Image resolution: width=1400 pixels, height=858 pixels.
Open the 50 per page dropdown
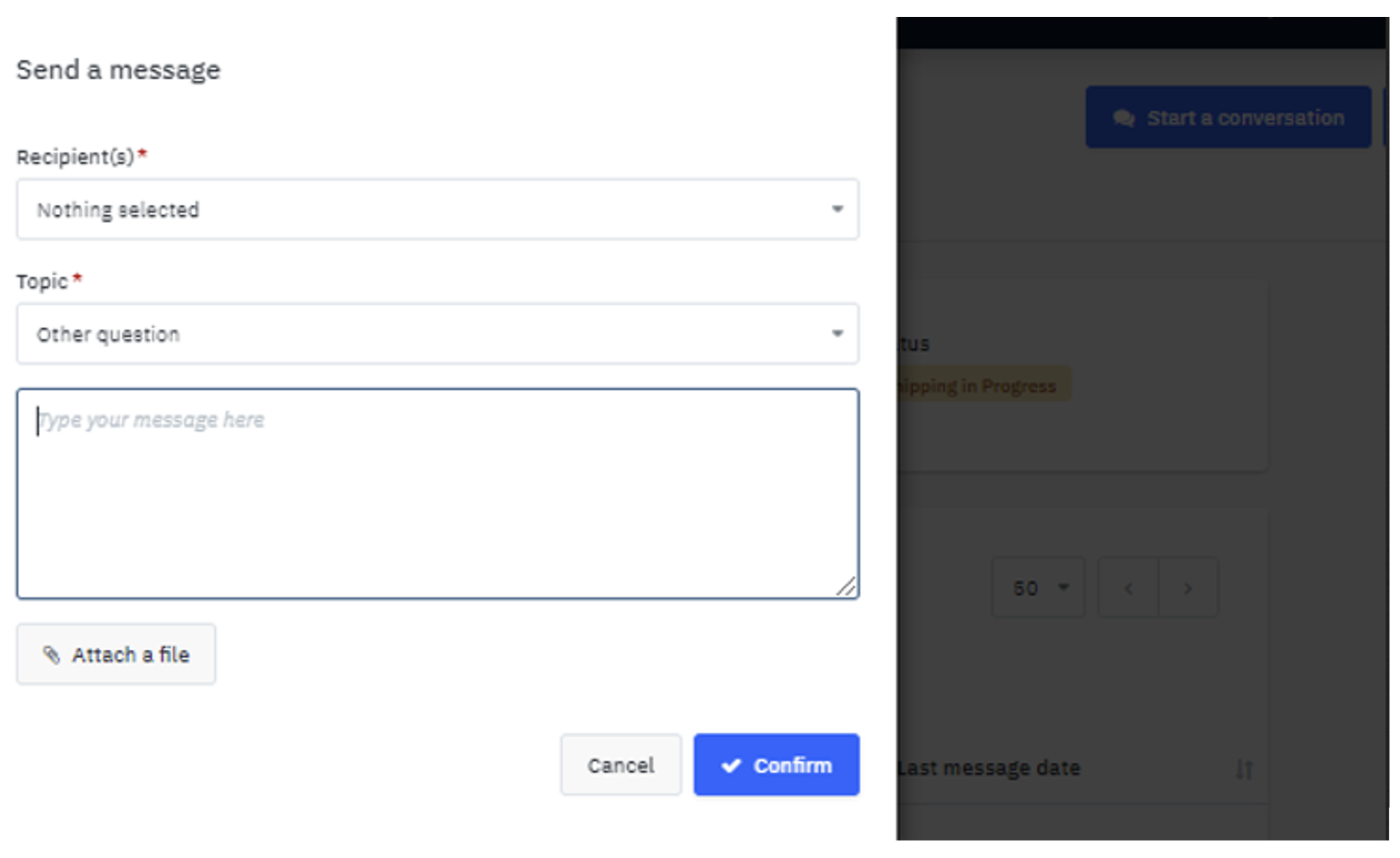1038,587
